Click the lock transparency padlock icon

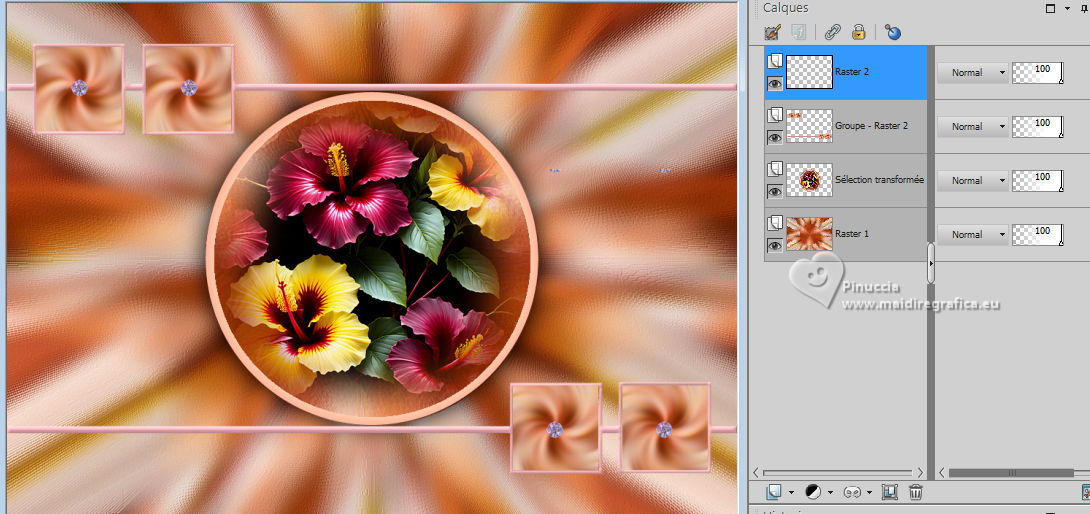tap(858, 32)
